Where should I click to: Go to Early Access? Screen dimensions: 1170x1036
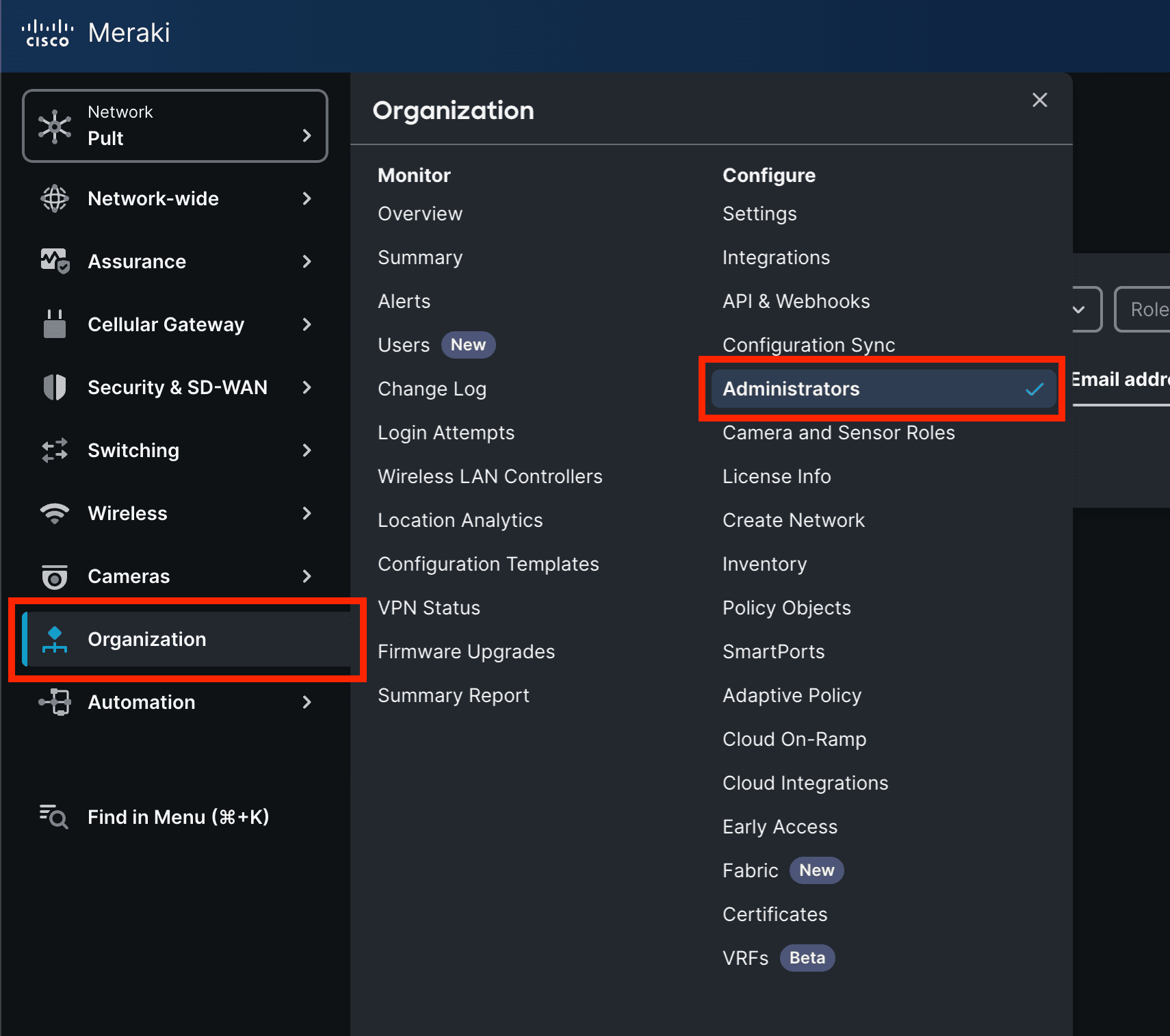pos(780,827)
